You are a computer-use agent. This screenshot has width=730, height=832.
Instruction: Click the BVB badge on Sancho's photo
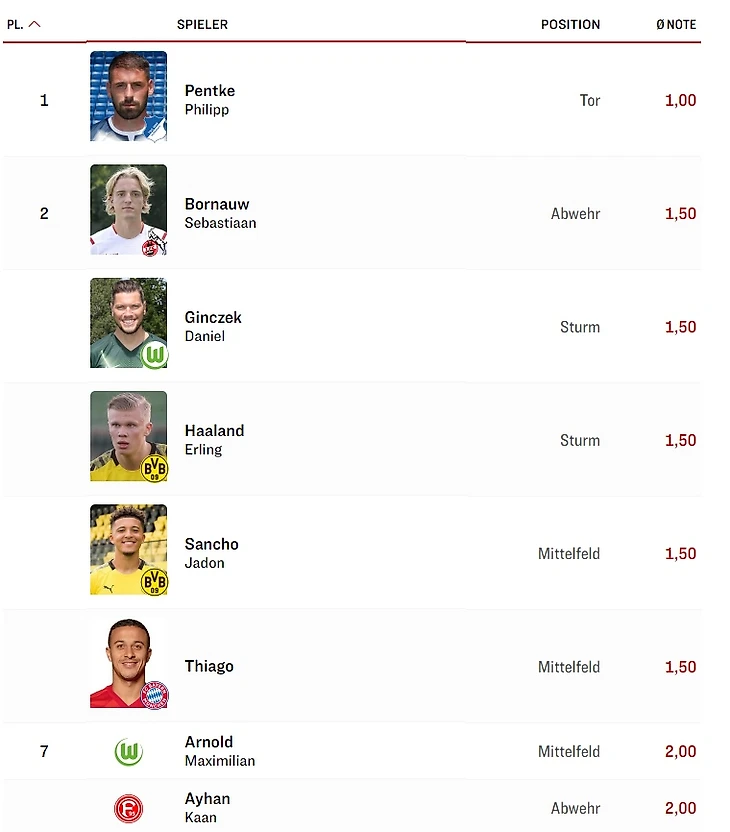pyautogui.click(x=155, y=581)
